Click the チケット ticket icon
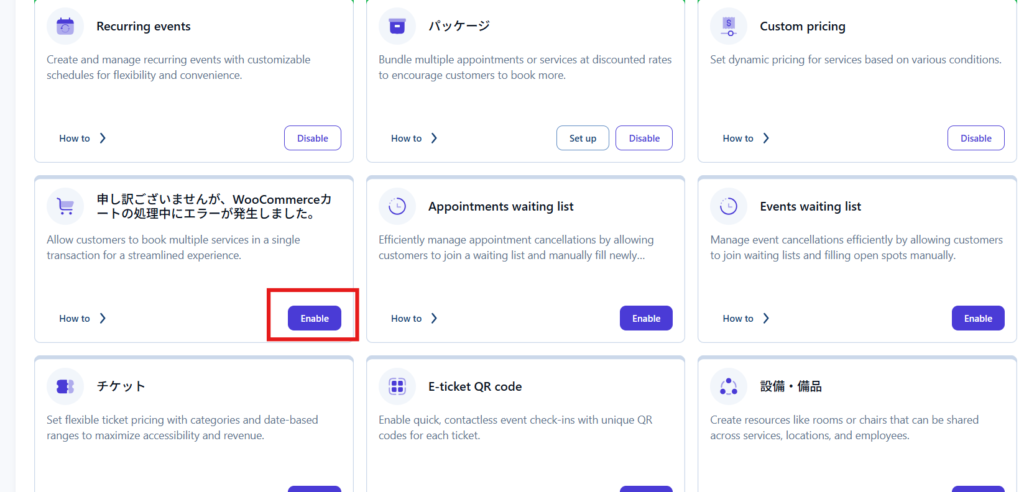Image resolution: width=1024 pixels, height=492 pixels. click(x=66, y=386)
